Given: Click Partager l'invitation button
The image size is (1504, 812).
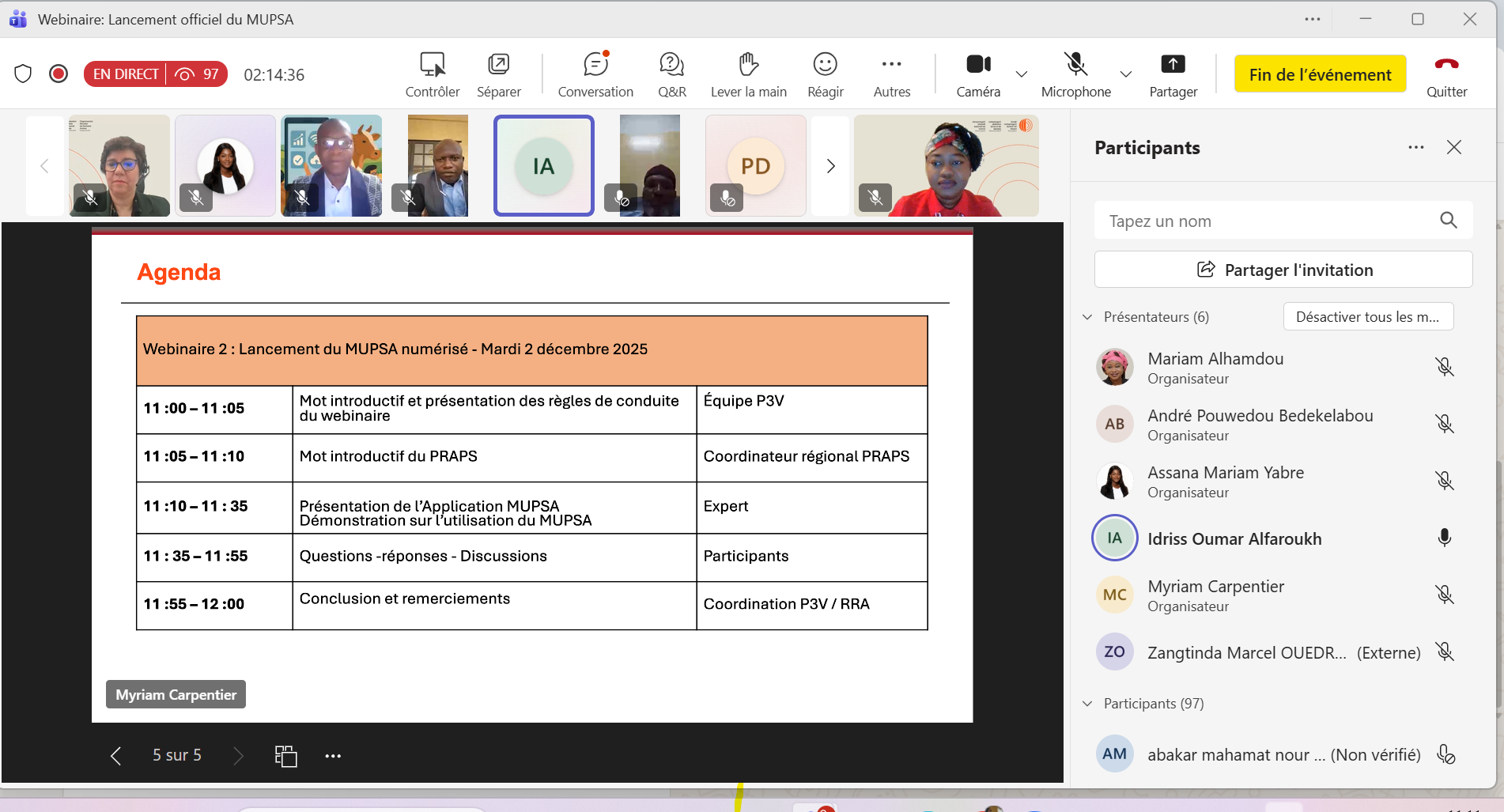Looking at the screenshot, I should tap(1283, 270).
